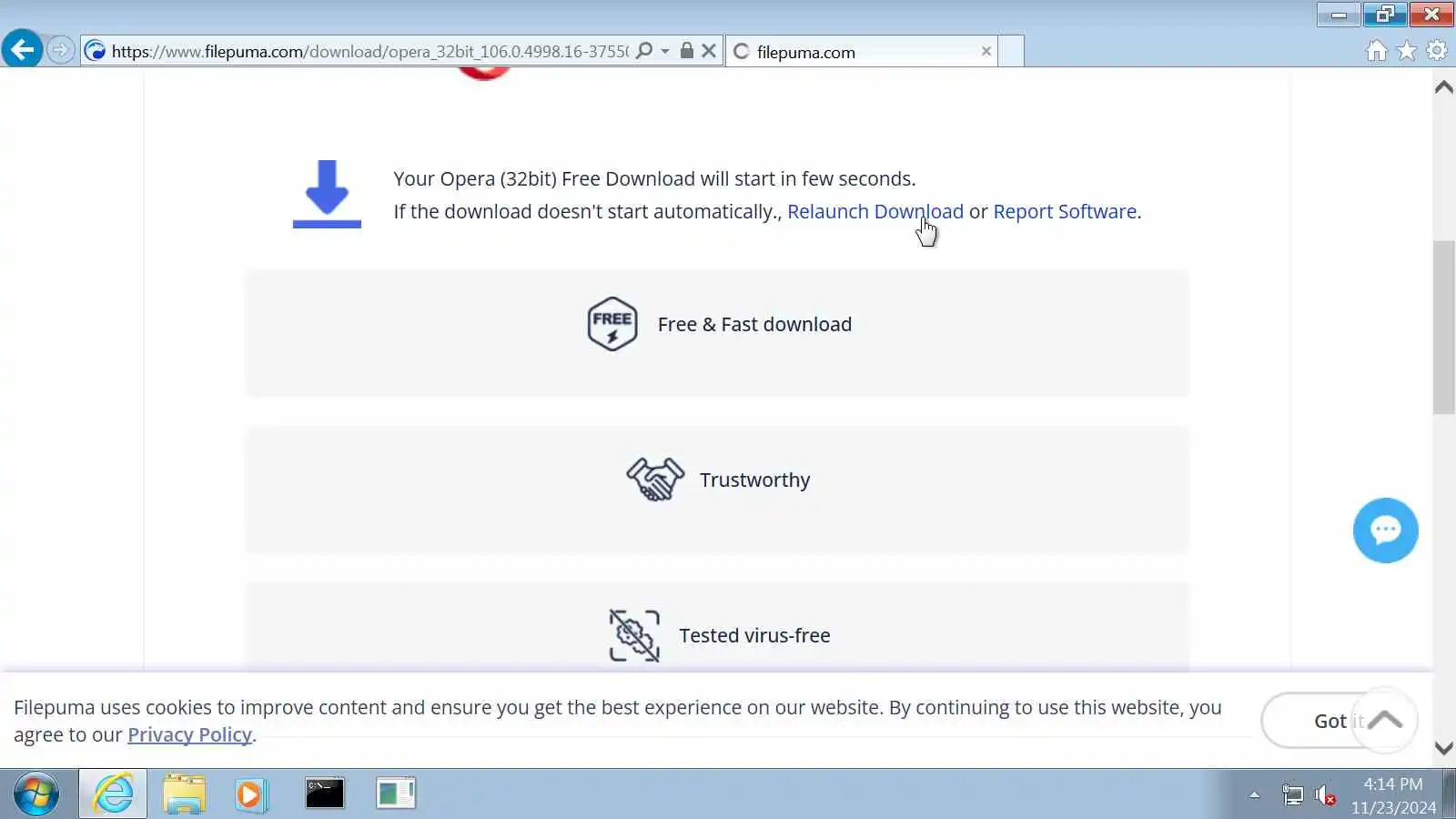This screenshot has width=1456, height=819.
Task: Click the vertical scrollbar thumb
Action: point(1444,328)
